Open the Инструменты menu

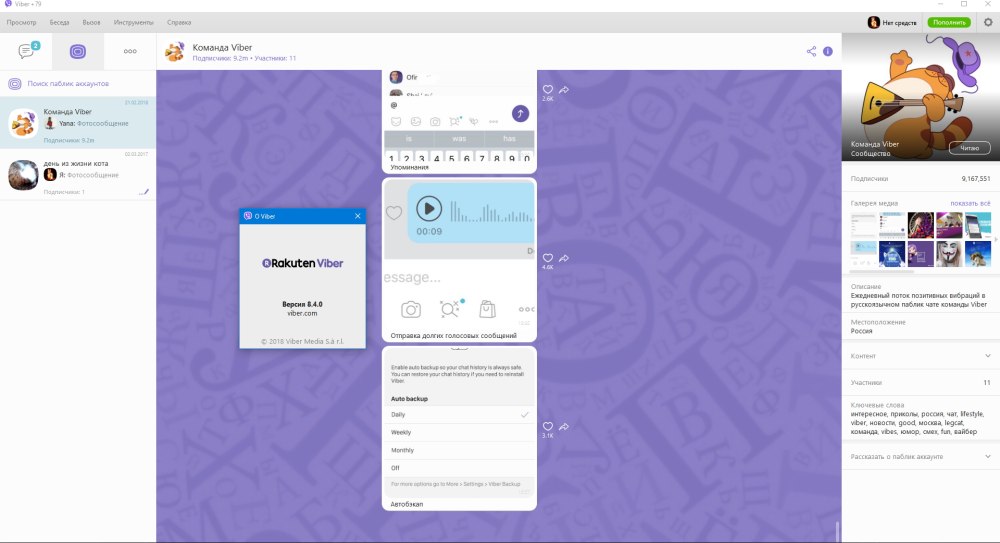point(133,22)
